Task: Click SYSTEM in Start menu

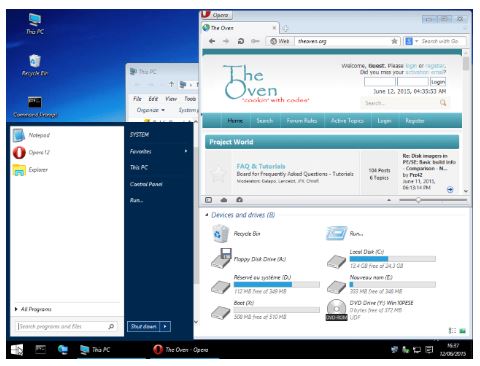Action: [x=139, y=135]
